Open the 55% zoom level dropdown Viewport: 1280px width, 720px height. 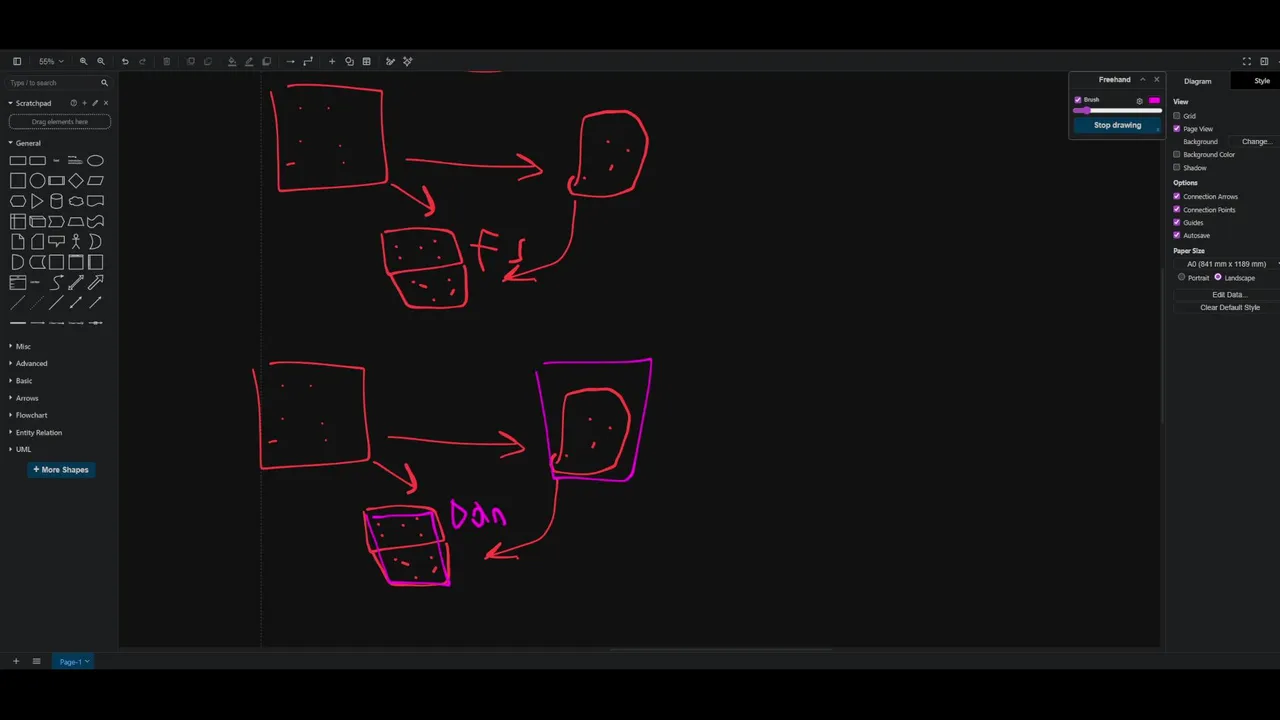coord(50,61)
